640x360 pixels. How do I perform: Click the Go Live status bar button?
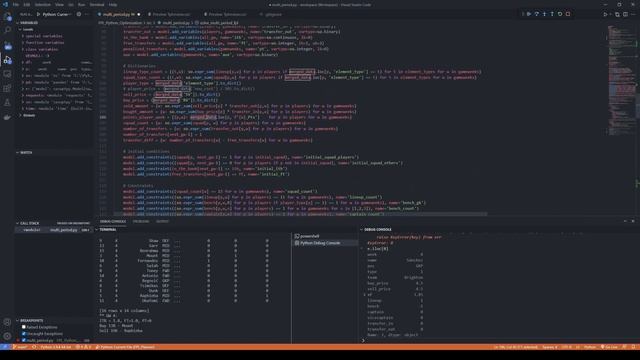pos(609,347)
